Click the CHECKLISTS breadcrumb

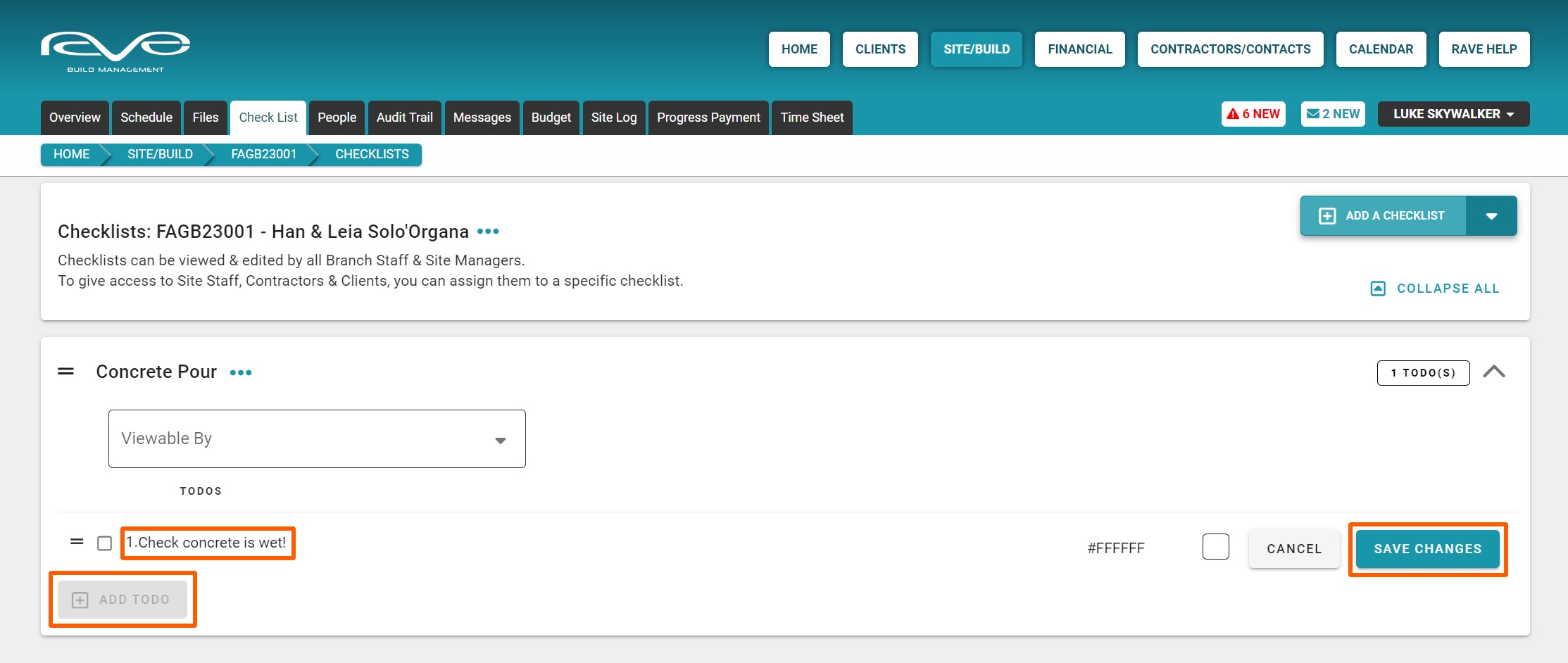pos(372,154)
